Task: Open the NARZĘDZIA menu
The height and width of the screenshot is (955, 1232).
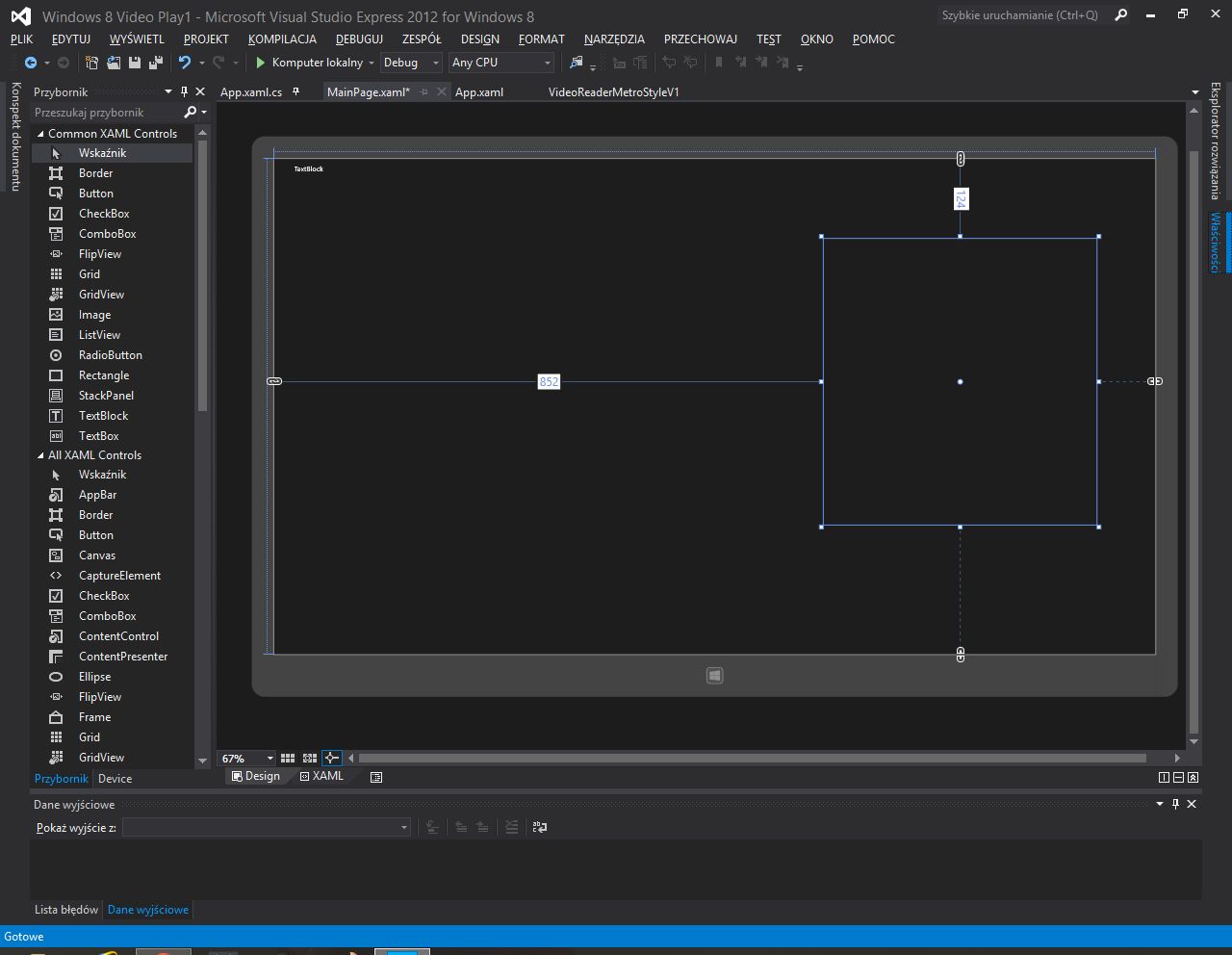Action: tap(614, 39)
